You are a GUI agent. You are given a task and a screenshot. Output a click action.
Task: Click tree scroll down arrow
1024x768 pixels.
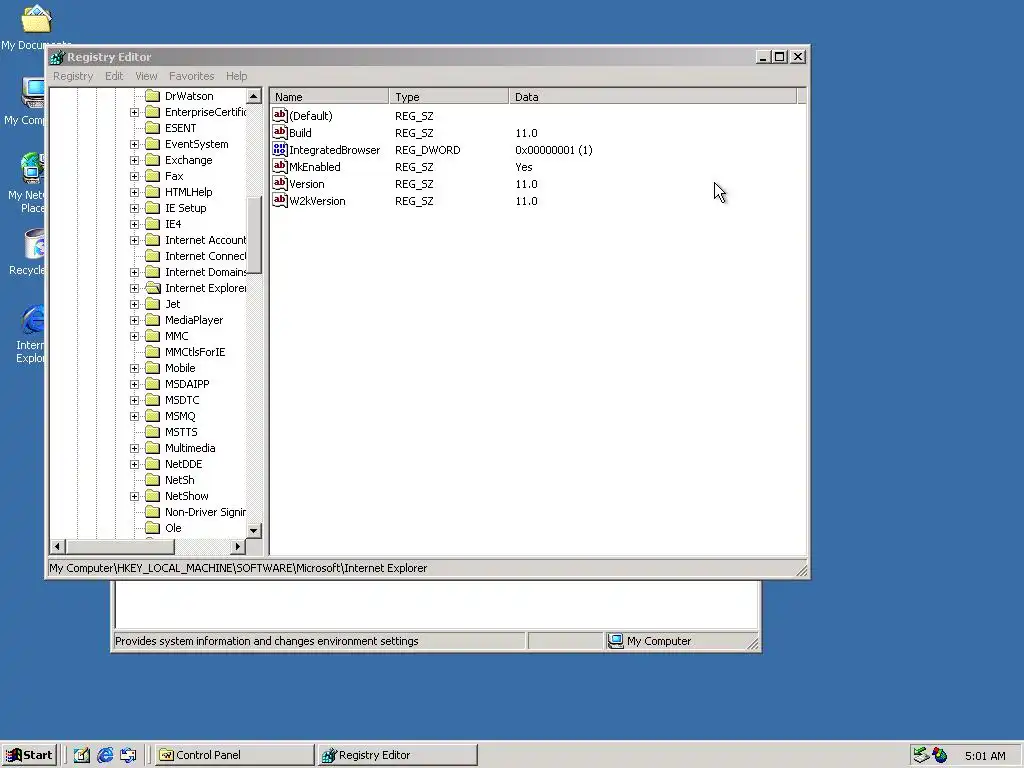click(x=254, y=530)
